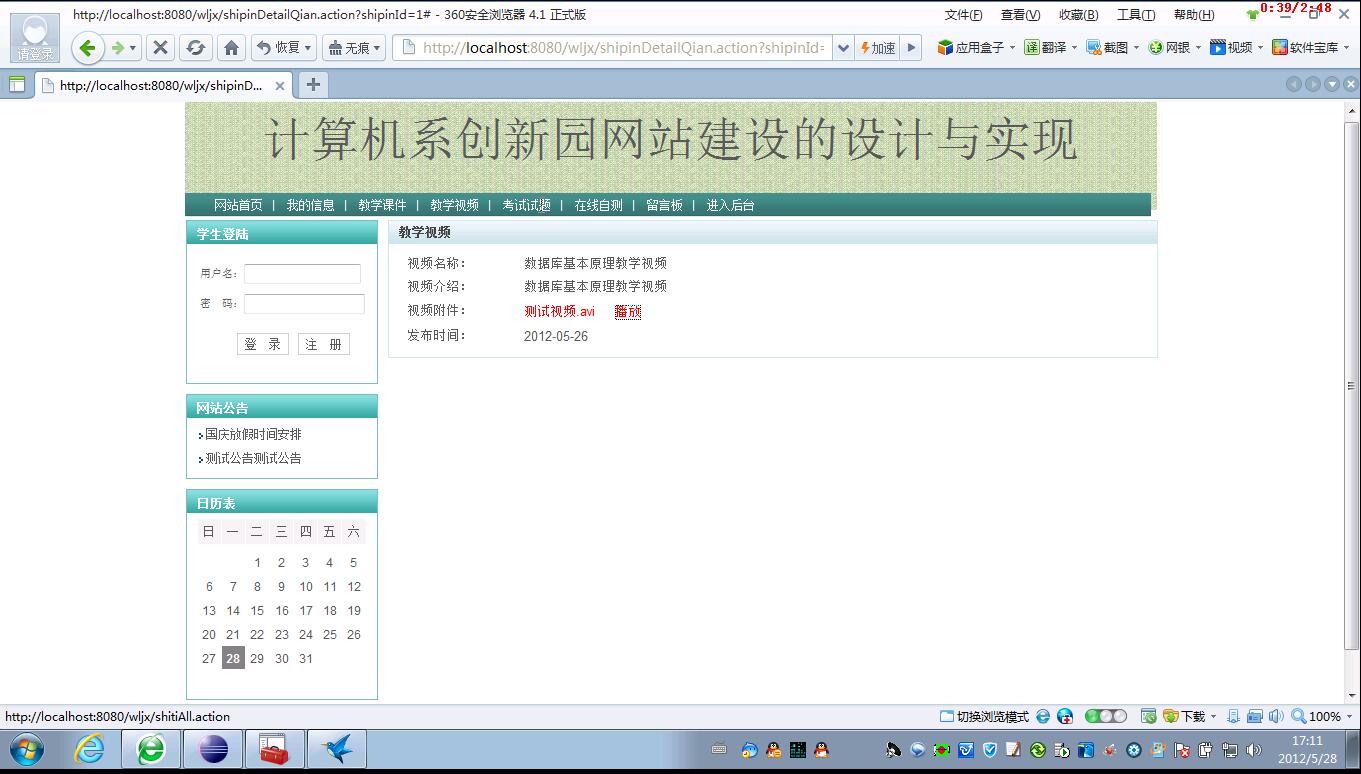The width and height of the screenshot is (1361, 774).
Task: Open 在线自测 nav link
Action: point(598,205)
